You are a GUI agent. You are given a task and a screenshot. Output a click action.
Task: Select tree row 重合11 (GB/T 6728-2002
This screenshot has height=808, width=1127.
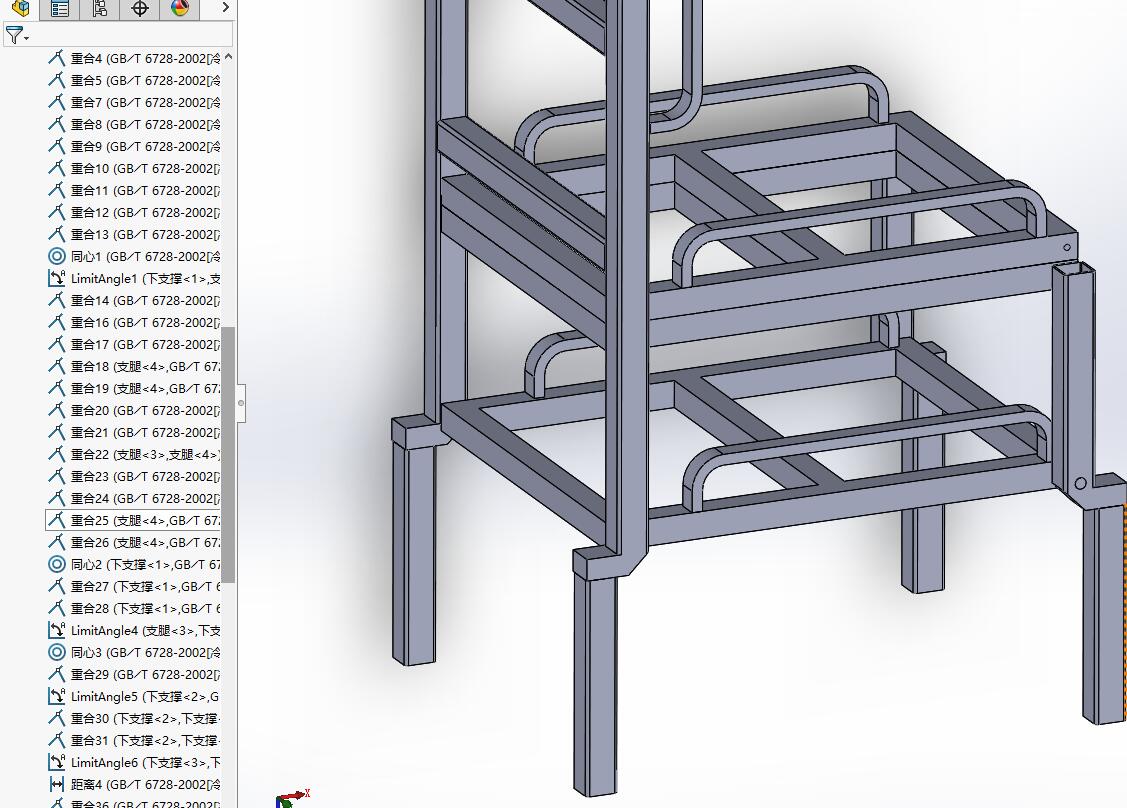coord(134,190)
